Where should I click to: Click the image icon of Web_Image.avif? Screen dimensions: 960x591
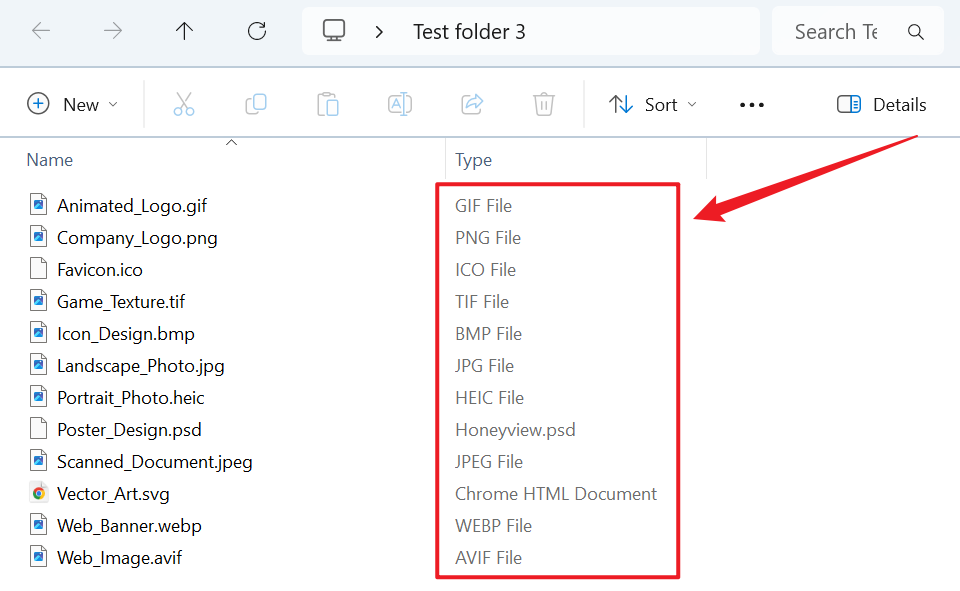(x=39, y=556)
